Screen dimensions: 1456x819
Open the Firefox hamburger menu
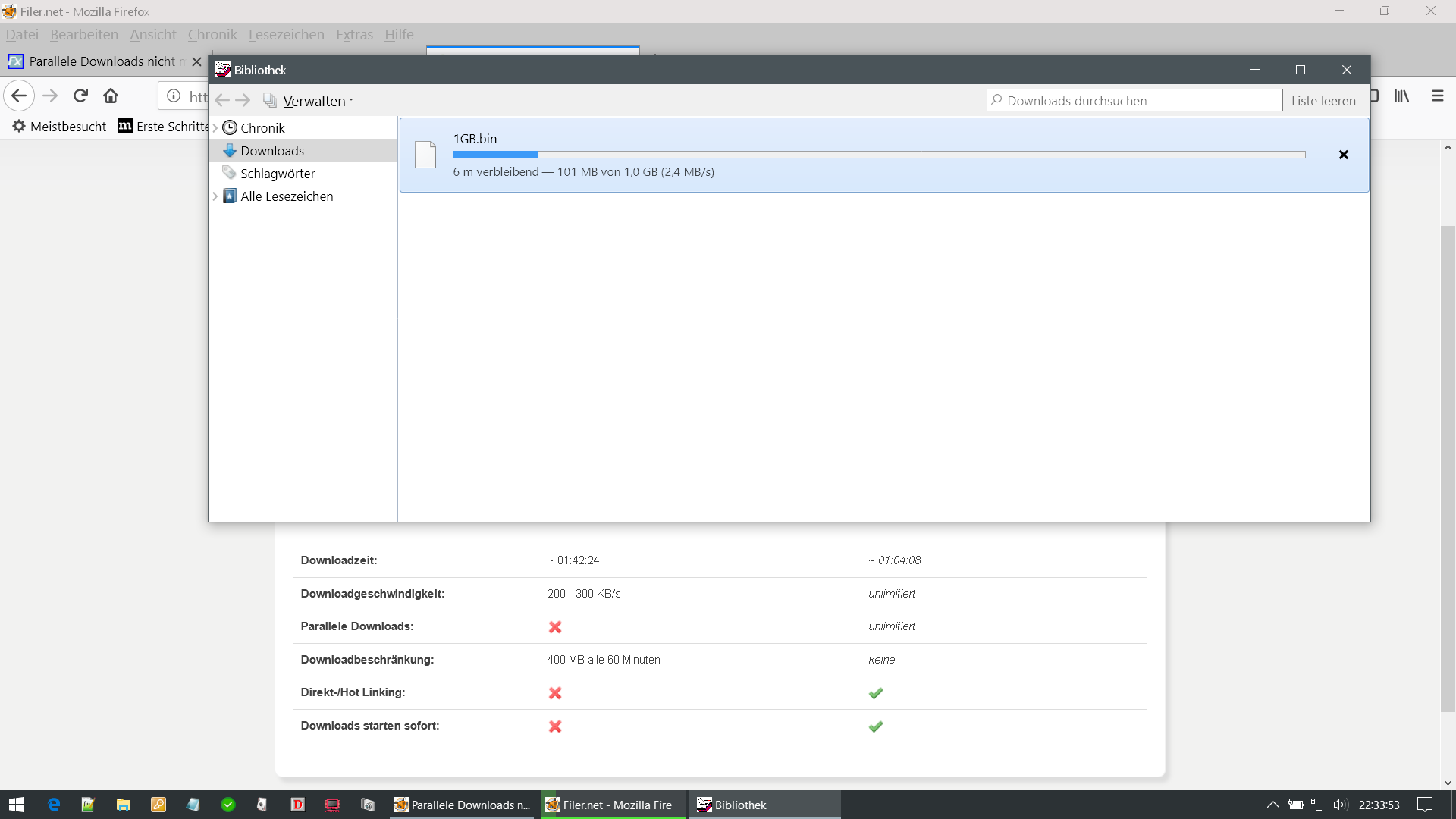pyautogui.click(x=1437, y=96)
